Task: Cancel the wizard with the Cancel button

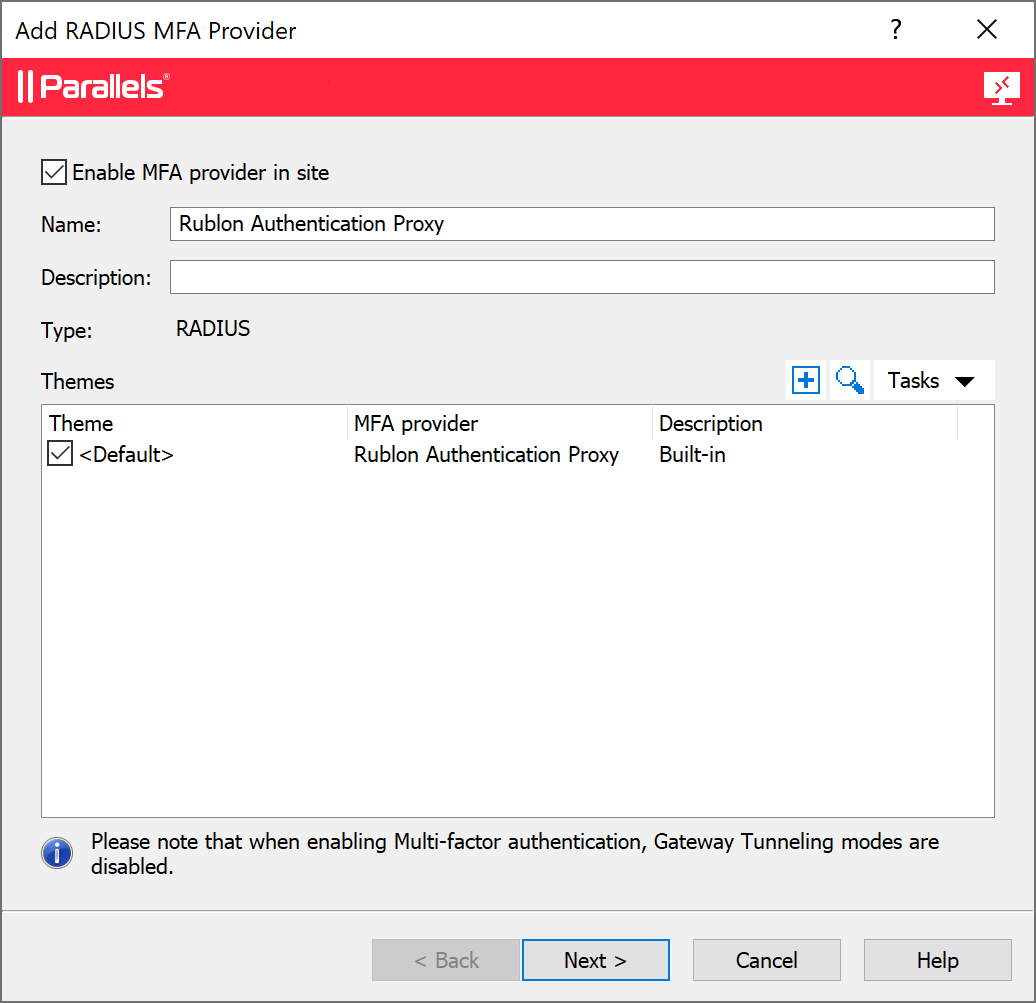Action: (x=766, y=960)
